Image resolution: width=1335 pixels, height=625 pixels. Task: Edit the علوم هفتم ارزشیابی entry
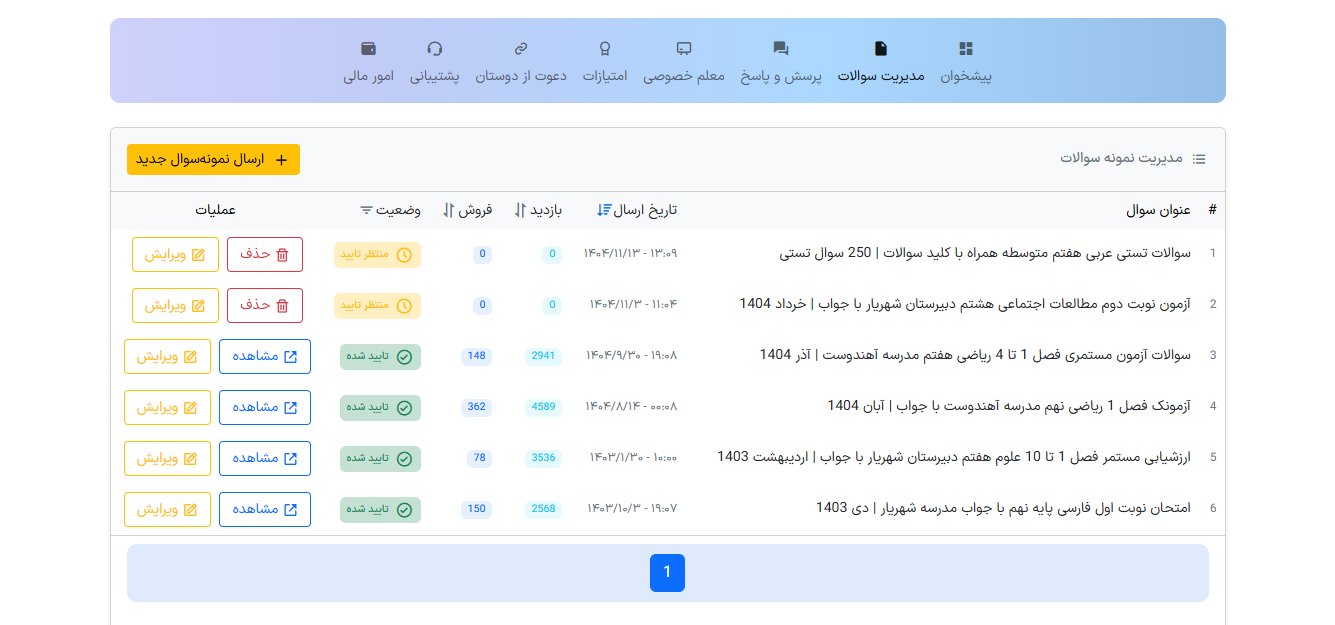[167, 458]
